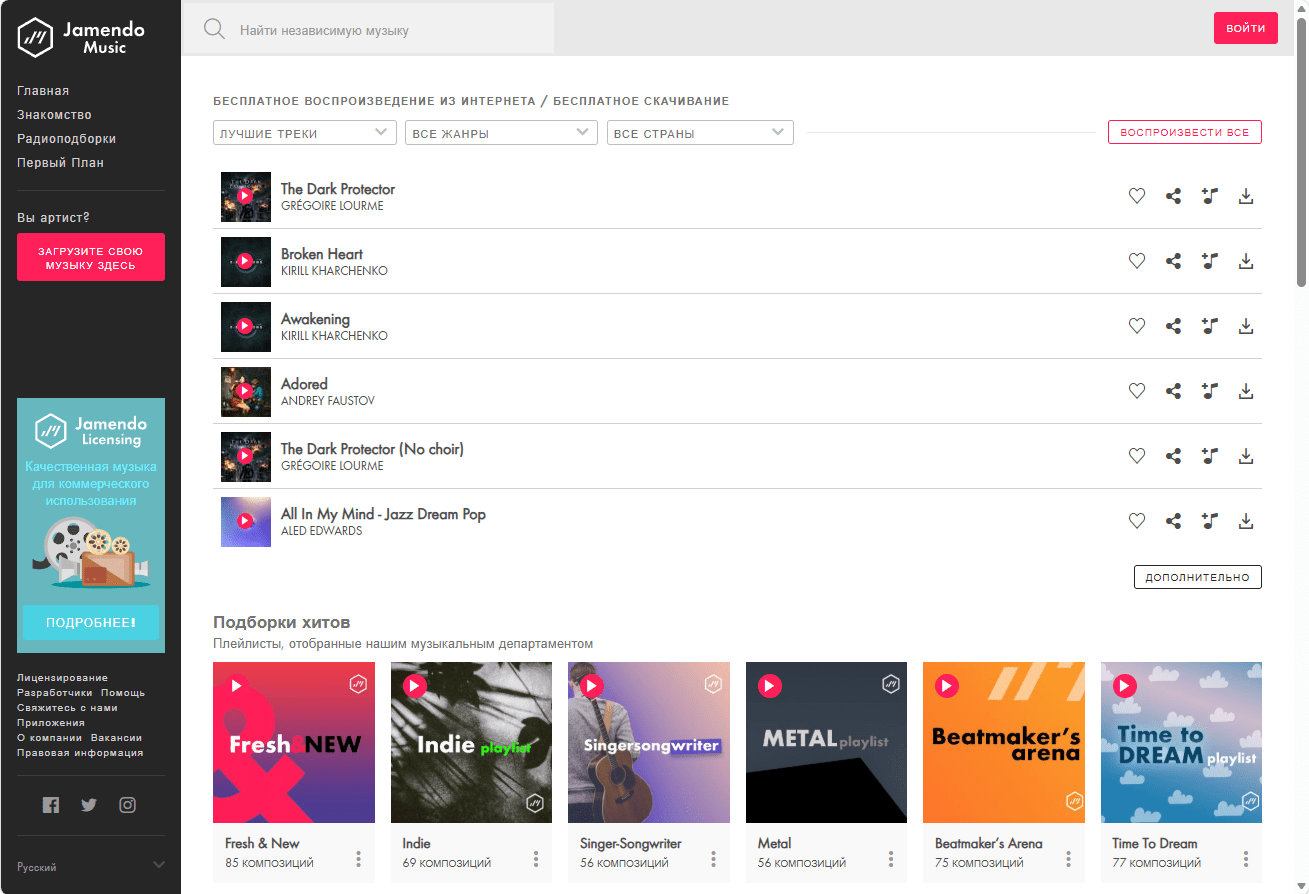Share All In My Mind - Jazz Dream Pop
This screenshot has width=1309, height=894.
1173,521
